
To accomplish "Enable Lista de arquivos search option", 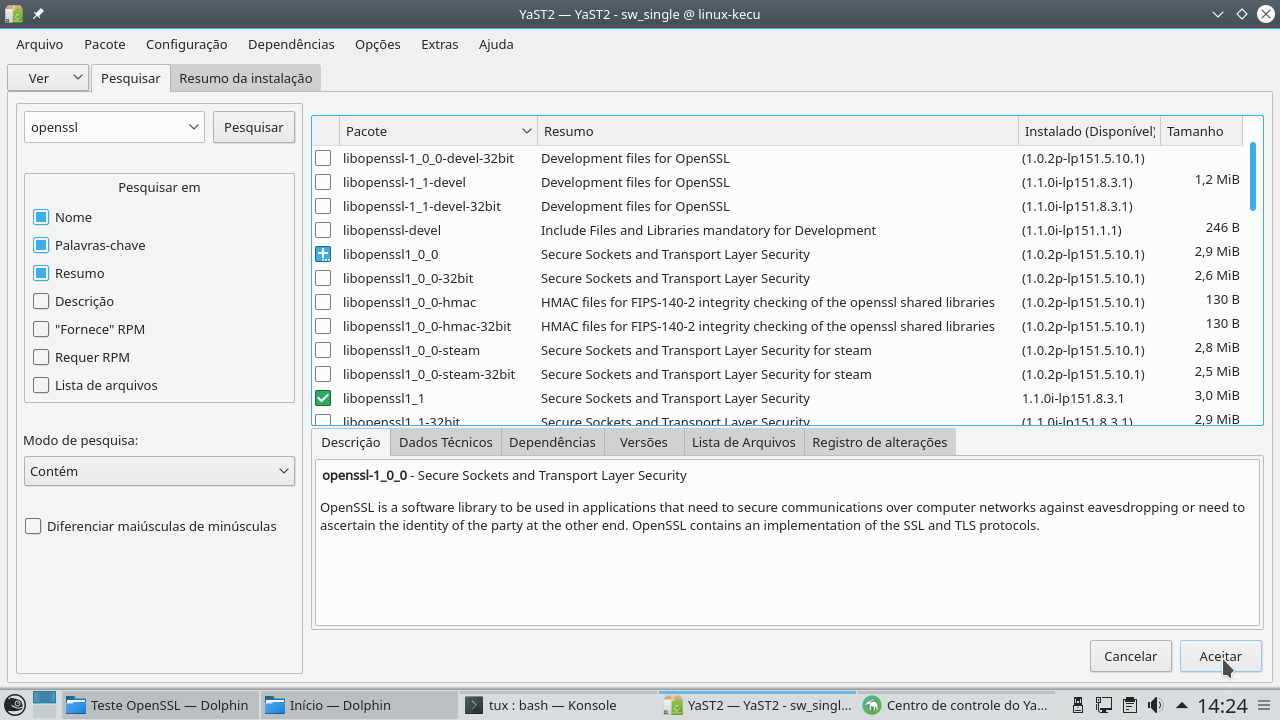I will 41,385.
